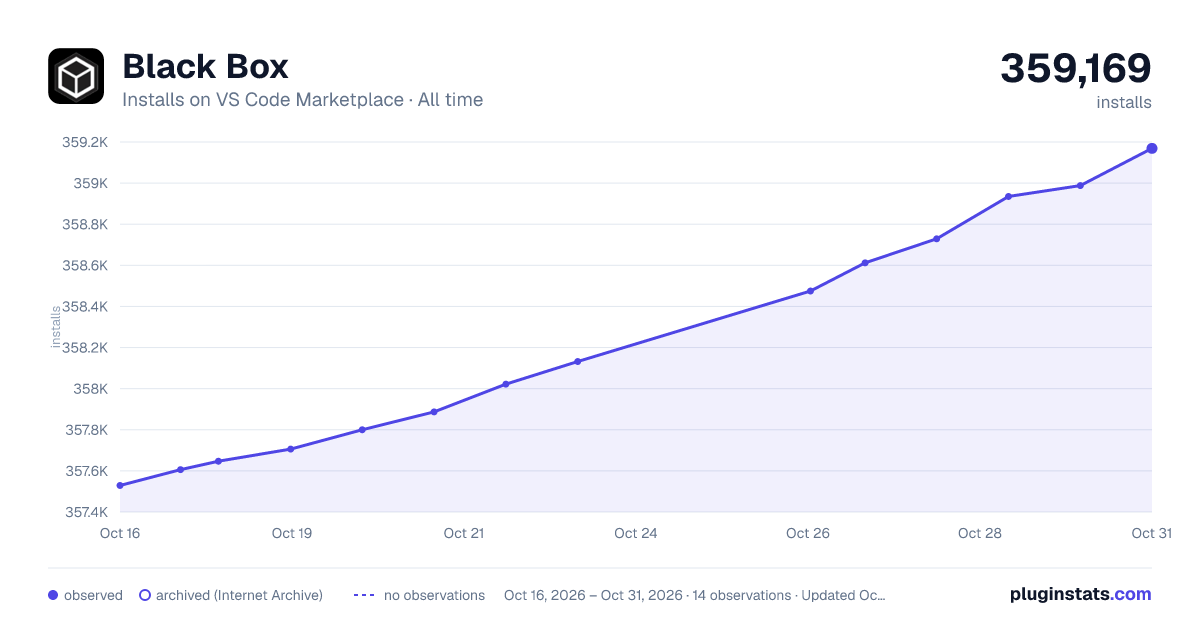Click the third data point, just above 357.6K
The width and height of the screenshot is (1200, 630).
pyautogui.click(x=218, y=461)
